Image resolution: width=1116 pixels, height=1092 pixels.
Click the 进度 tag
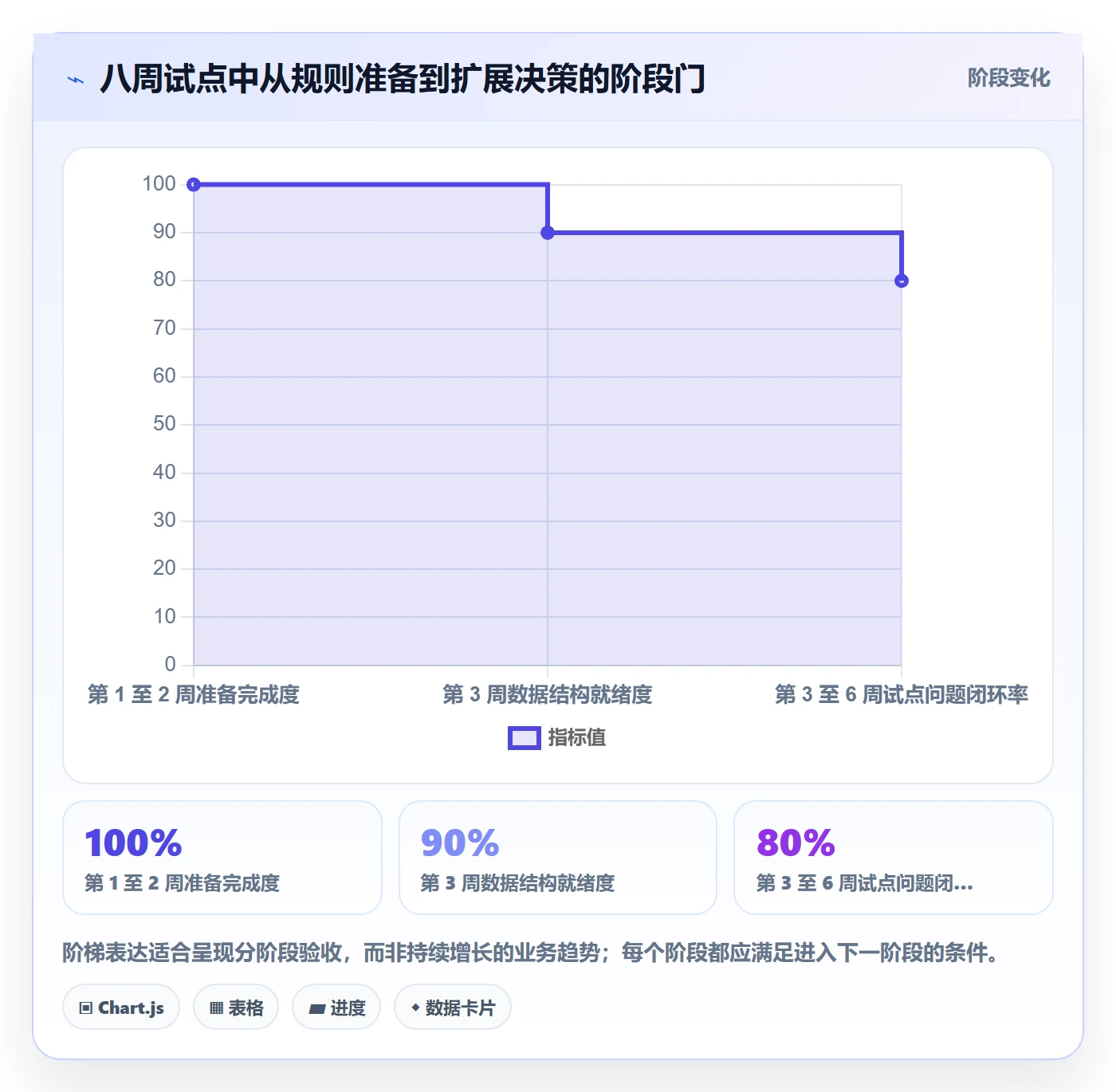[x=336, y=1008]
